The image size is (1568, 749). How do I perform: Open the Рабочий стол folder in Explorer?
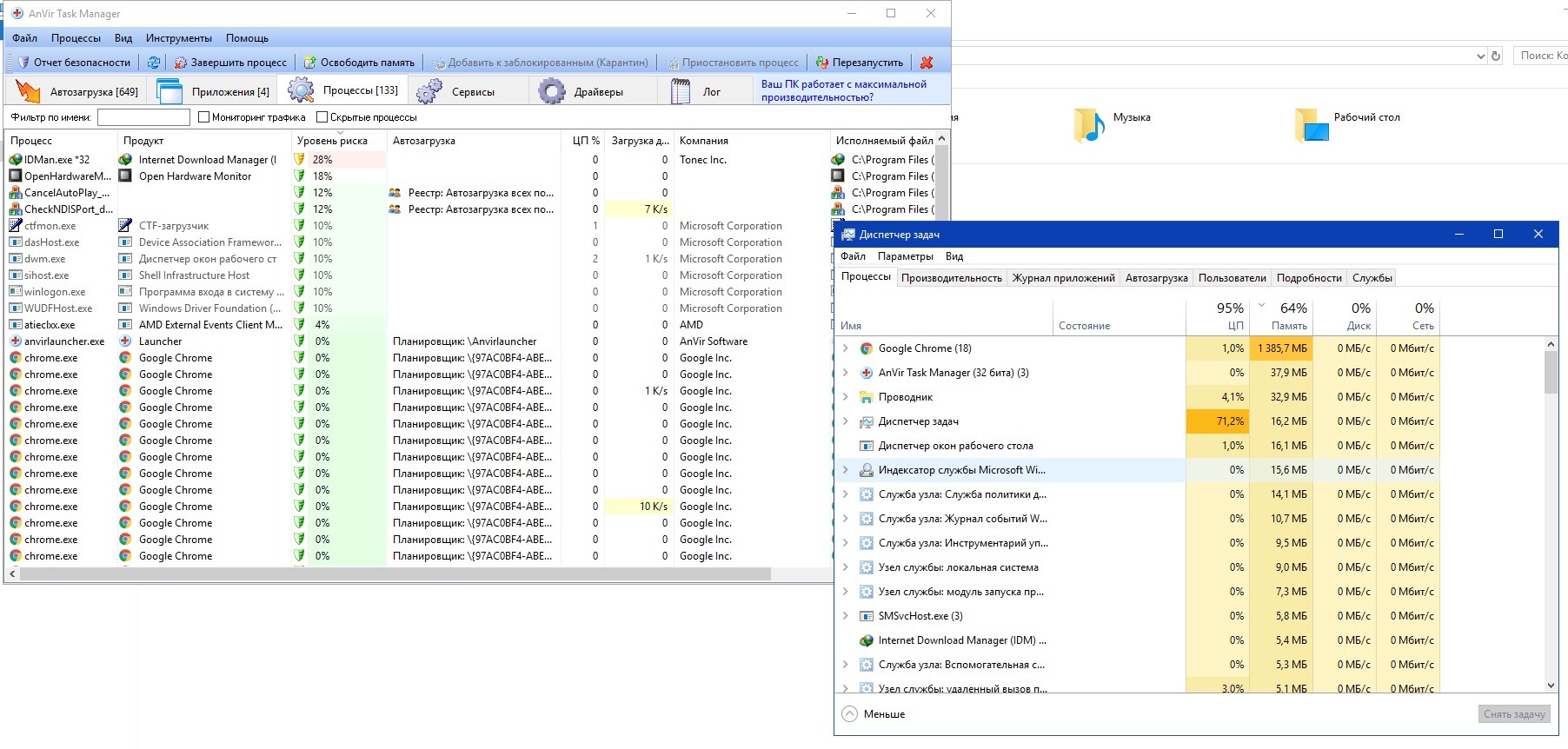(1347, 124)
